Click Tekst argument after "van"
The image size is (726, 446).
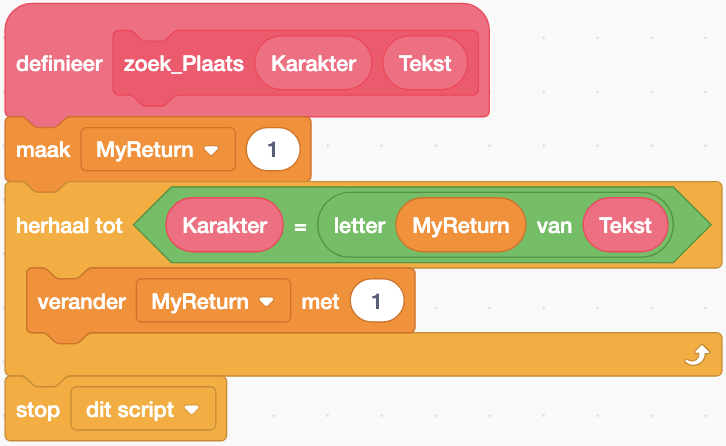pos(625,225)
